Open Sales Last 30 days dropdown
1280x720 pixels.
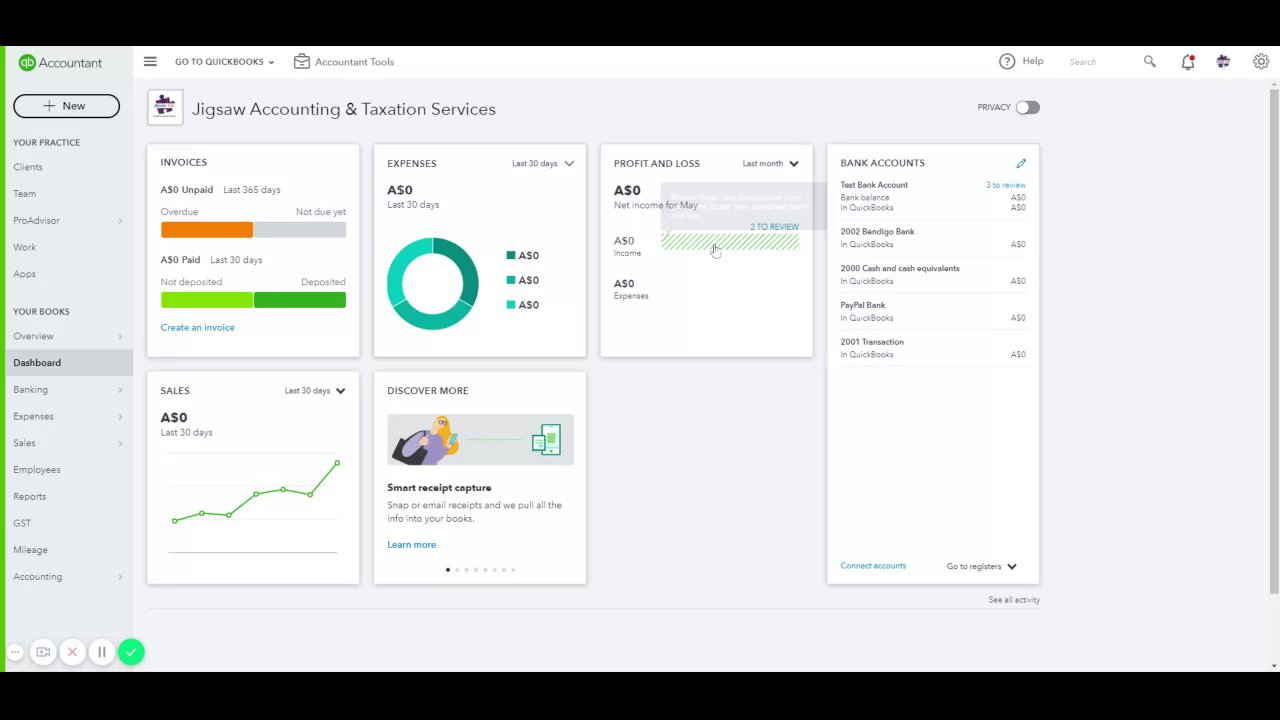(x=315, y=391)
